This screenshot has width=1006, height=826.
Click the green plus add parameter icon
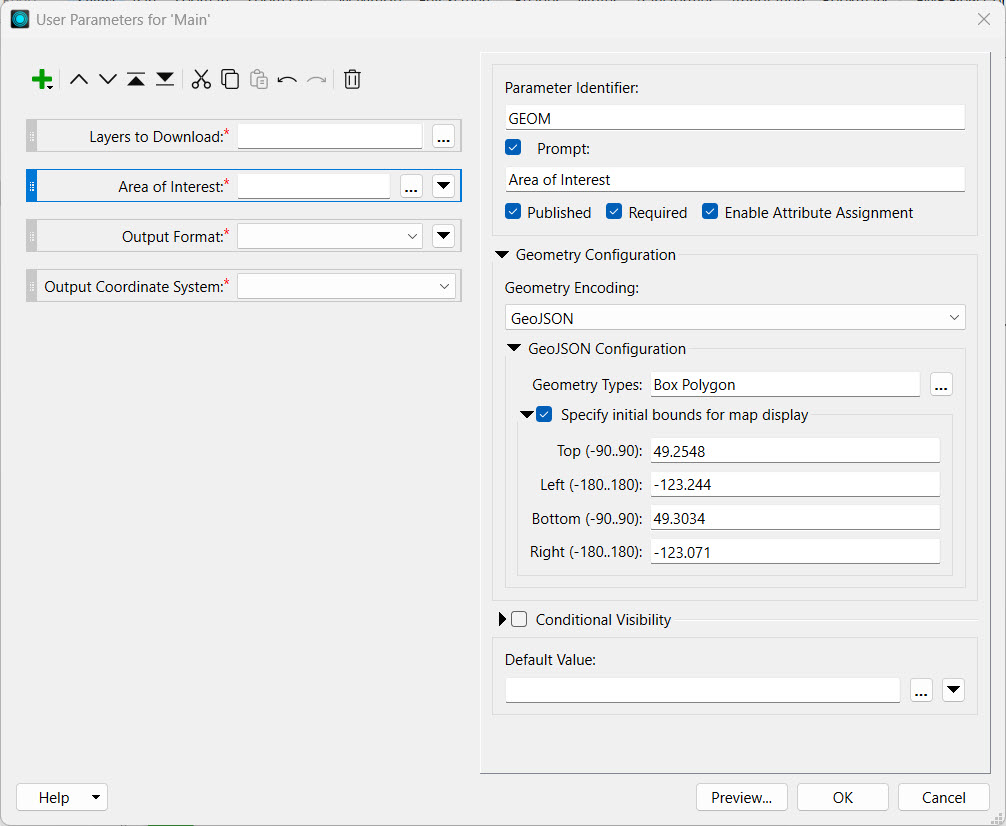(41, 80)
